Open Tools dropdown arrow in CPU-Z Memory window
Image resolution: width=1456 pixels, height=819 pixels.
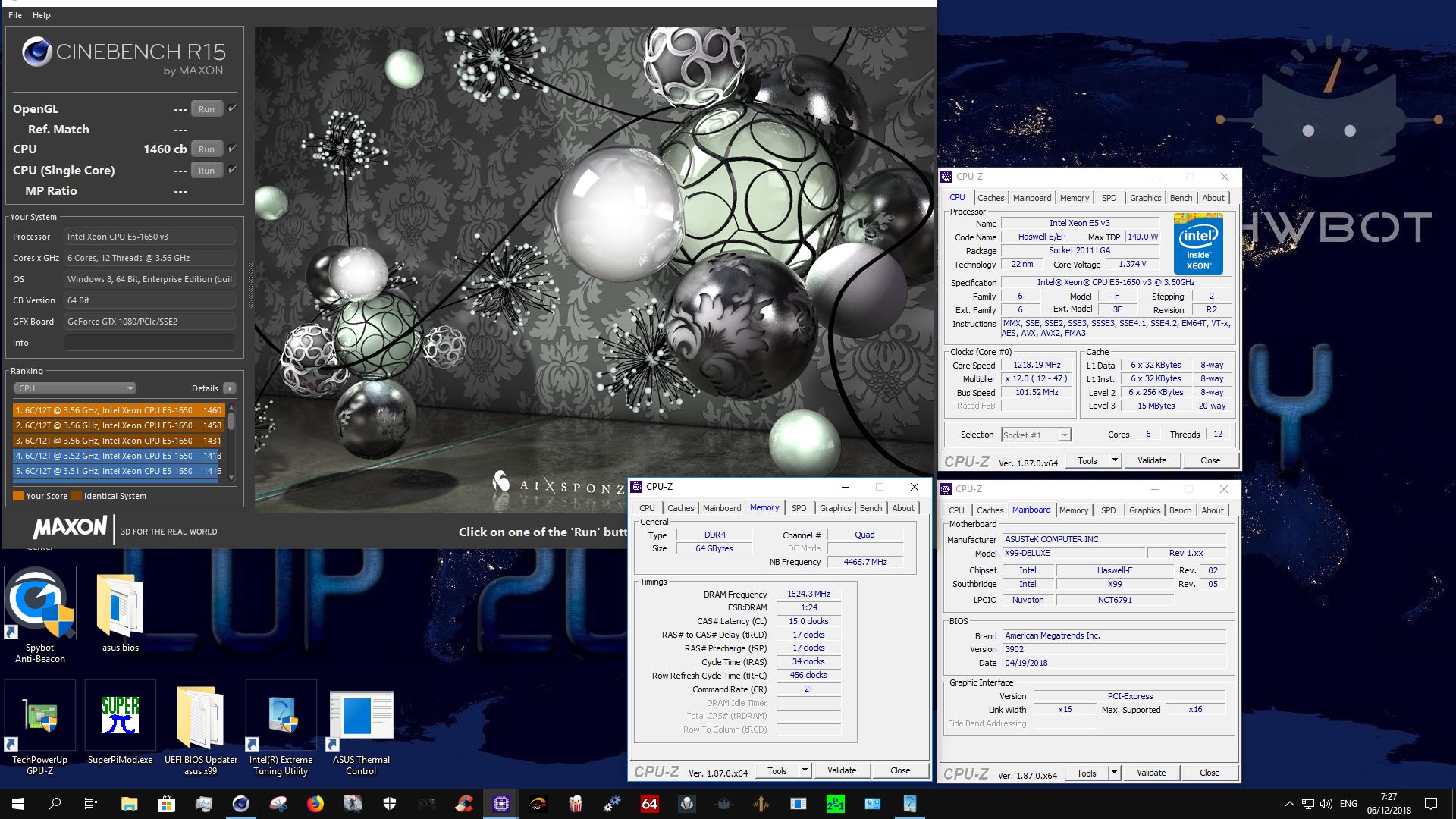point(805,770)
